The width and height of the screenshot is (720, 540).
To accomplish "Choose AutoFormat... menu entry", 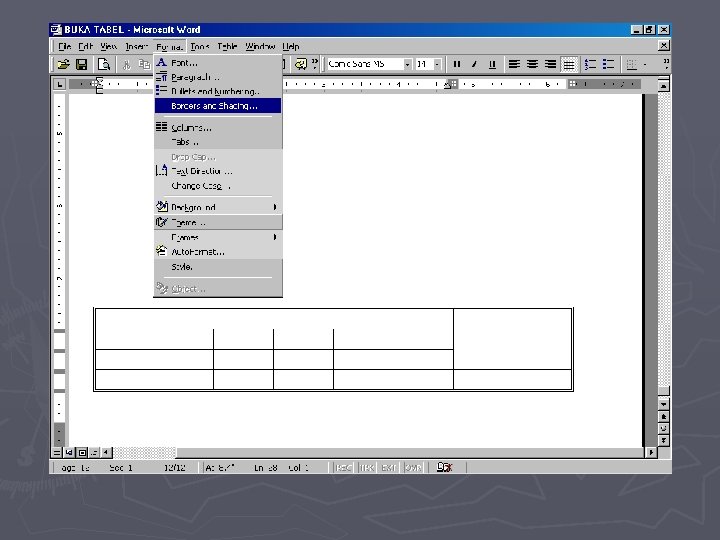I will click(218, 252).
